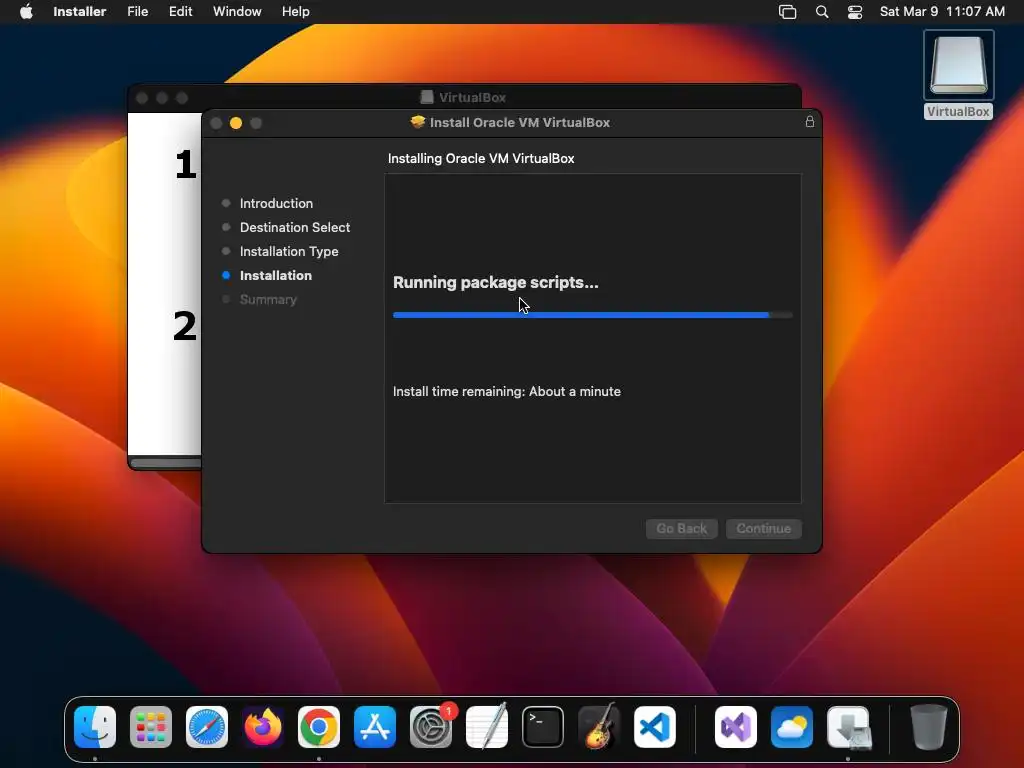Click the Stage Manager menu bar icon
Image resolution: width=1024 pixels, height=768 pixels.
788,12
